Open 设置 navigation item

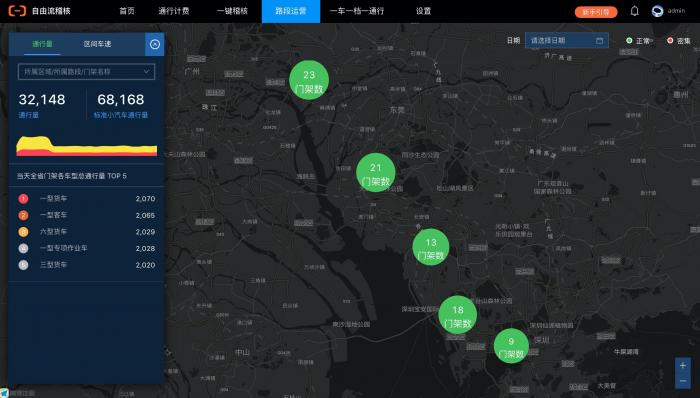(x=423, y=11)
